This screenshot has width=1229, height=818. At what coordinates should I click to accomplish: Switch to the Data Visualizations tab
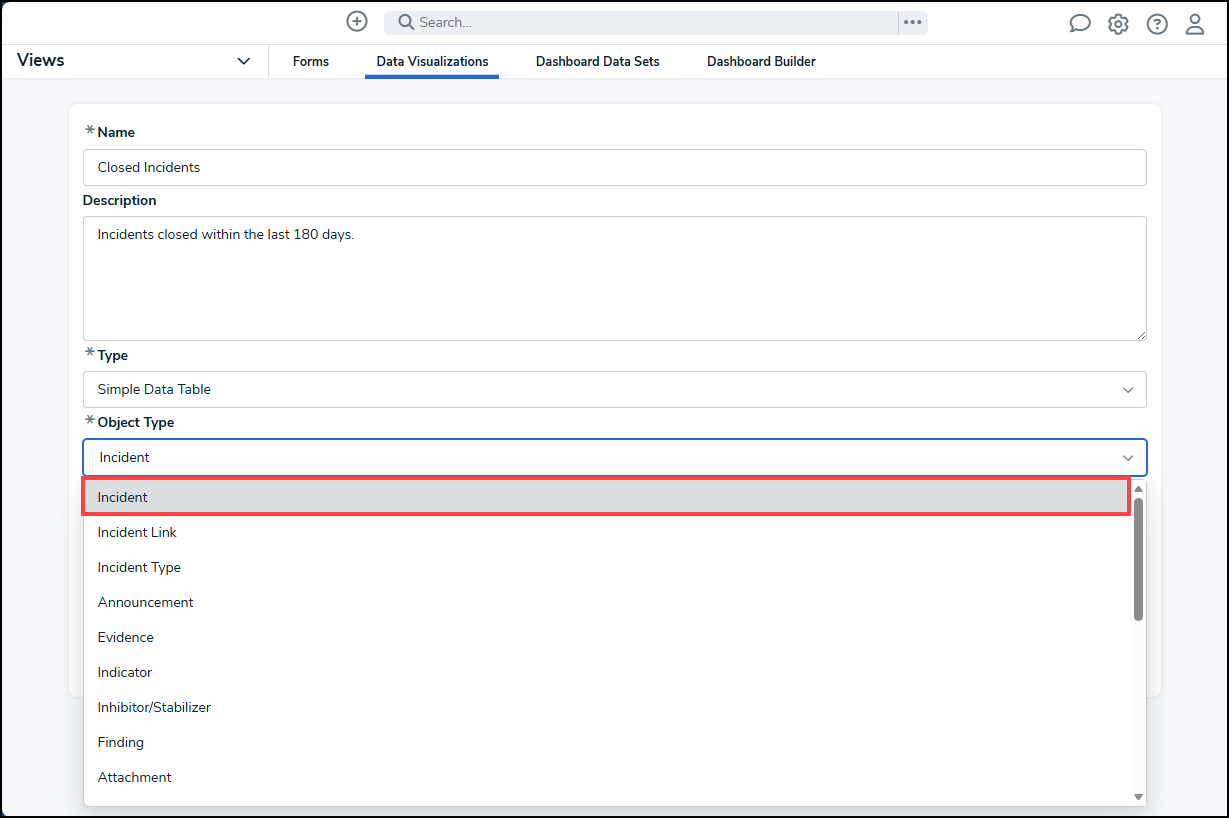pos(432,61)
